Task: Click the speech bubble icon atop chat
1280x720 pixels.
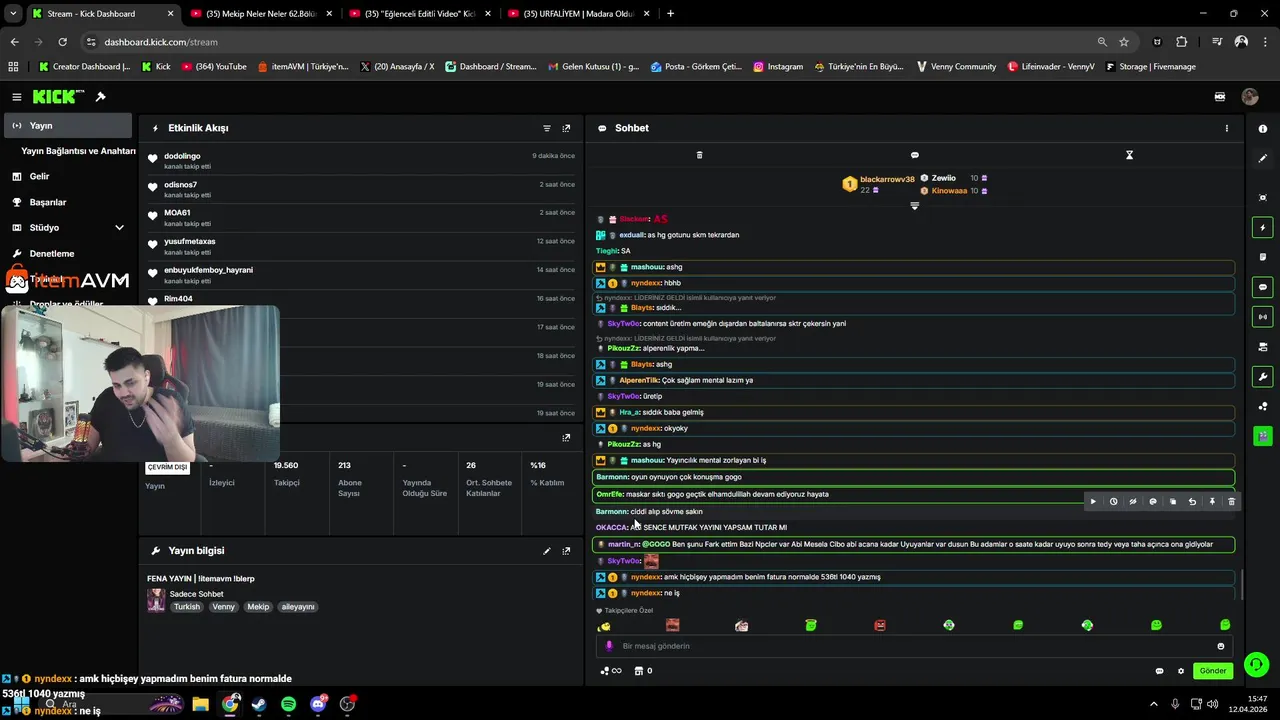Action: 914,155
